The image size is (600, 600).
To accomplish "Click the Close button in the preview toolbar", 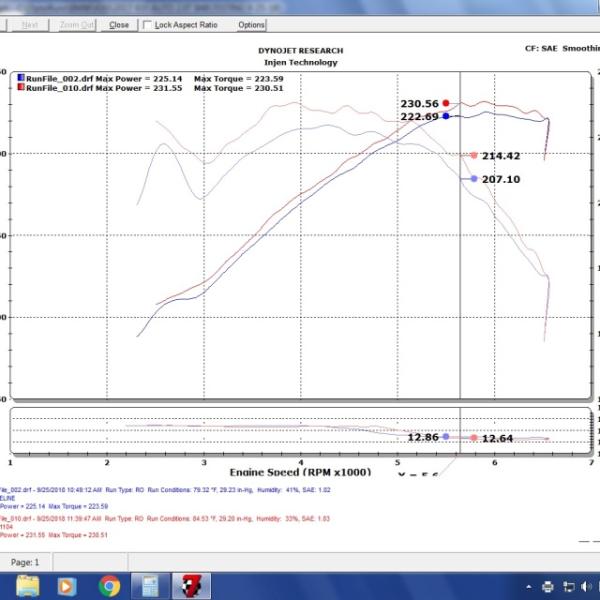I will pos(118,24).
